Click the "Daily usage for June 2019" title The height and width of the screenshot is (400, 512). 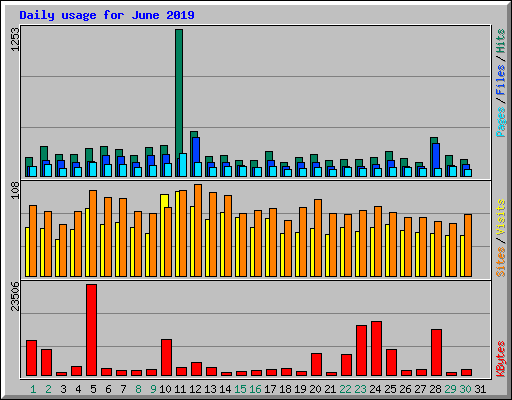(x=107, y=15)
